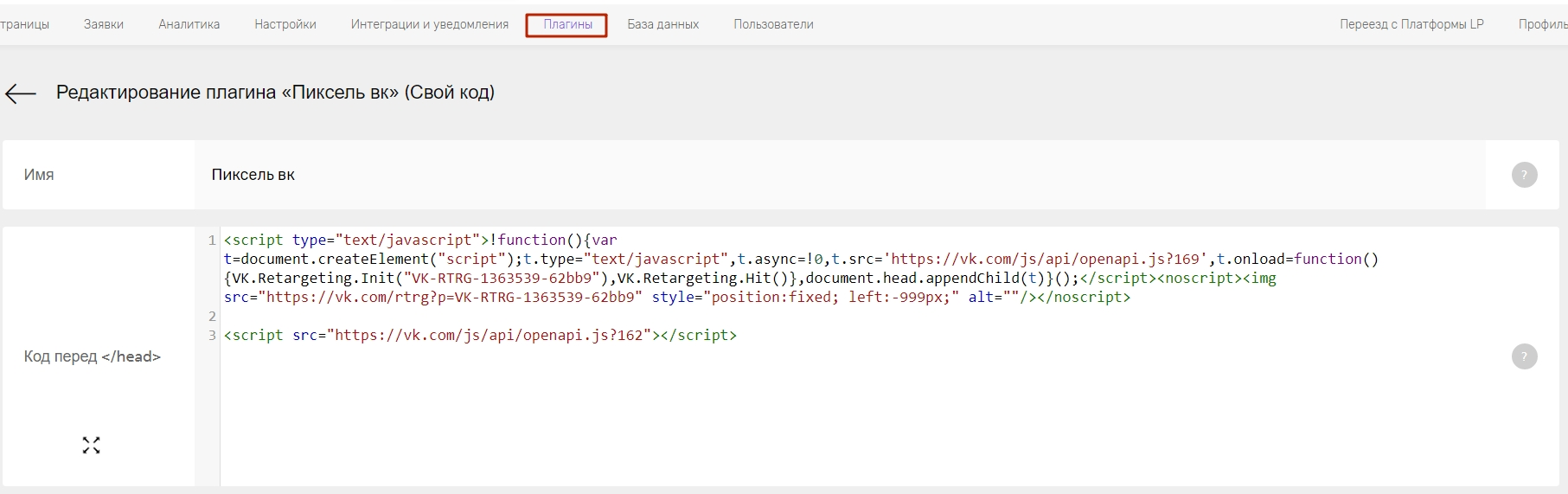The width and height of the screenshot is (1568, 494).
Task: Open help icon next to code editor
Action: (1524, 356)
